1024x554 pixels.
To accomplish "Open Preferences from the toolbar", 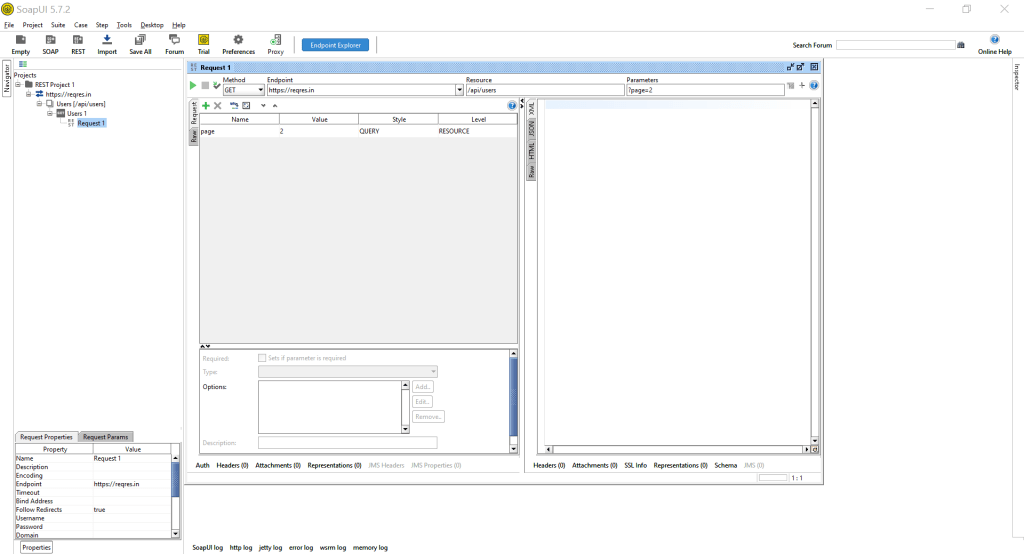I will pos(238,44).
